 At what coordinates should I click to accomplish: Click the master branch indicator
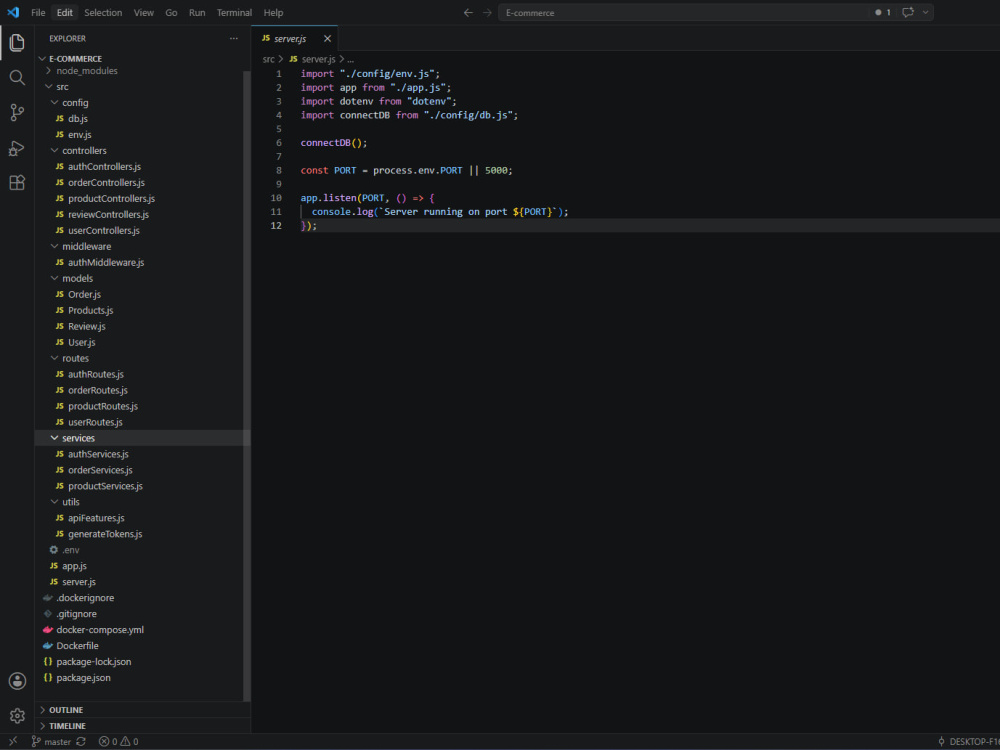[51, 741]
